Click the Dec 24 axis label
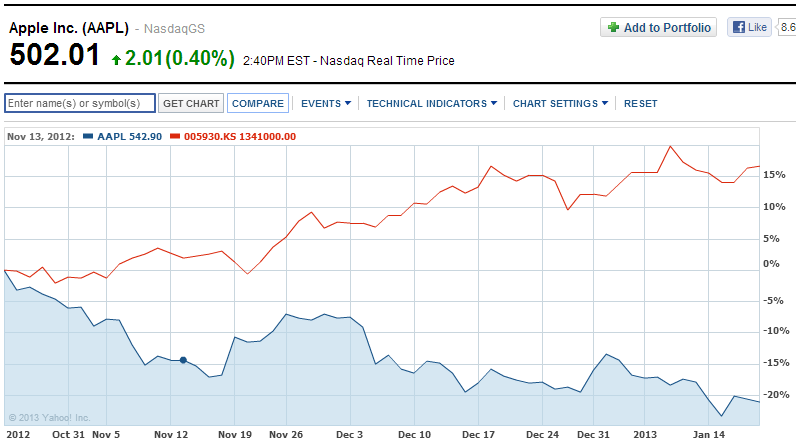 542,435
